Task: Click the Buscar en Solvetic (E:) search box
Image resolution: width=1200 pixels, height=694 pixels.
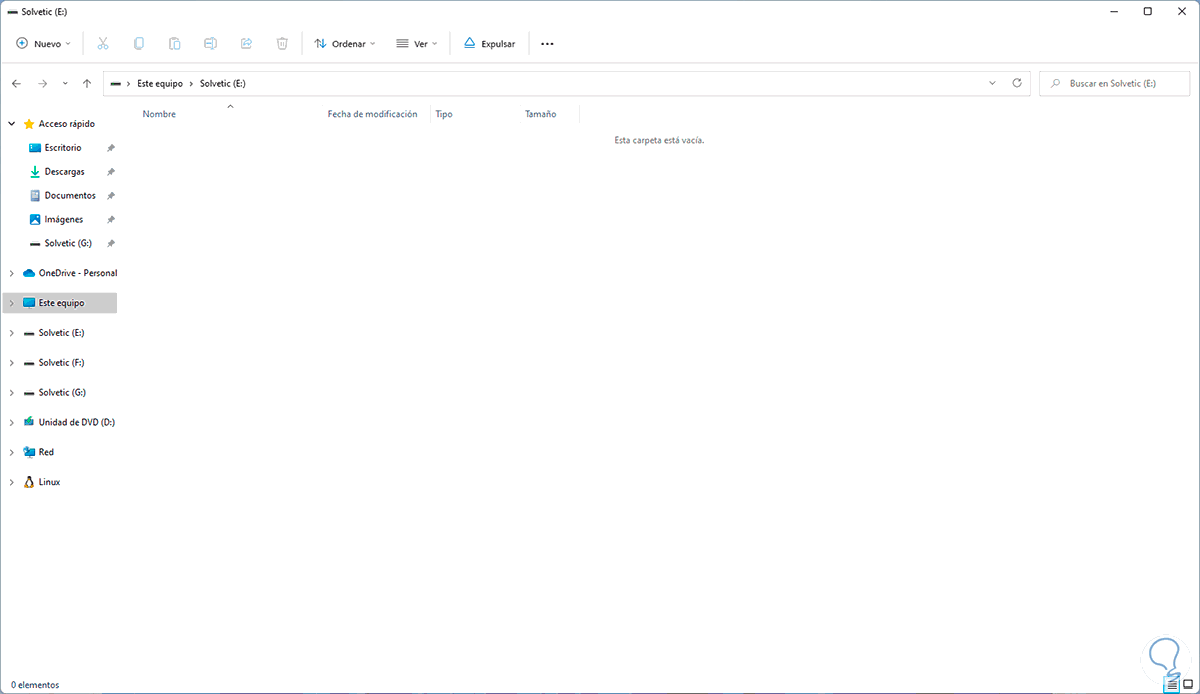Action: pyautogui.click(x=1114, y=83)
